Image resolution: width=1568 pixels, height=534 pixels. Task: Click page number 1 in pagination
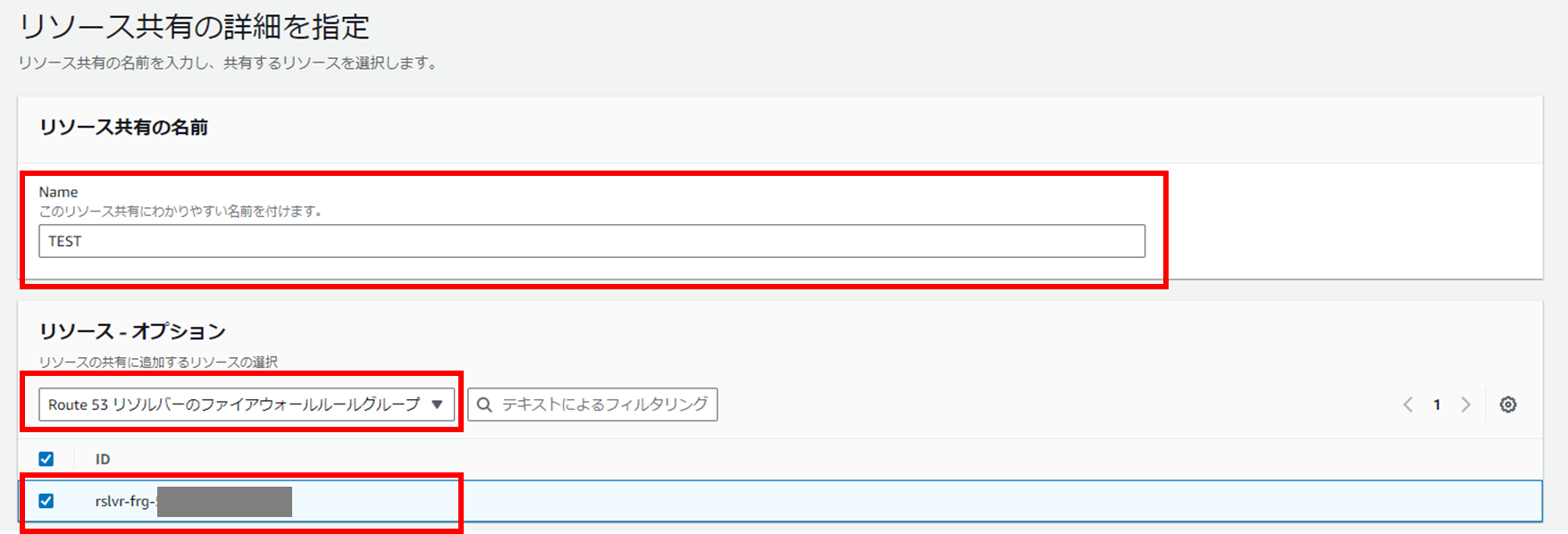(x=1436, y=405)
